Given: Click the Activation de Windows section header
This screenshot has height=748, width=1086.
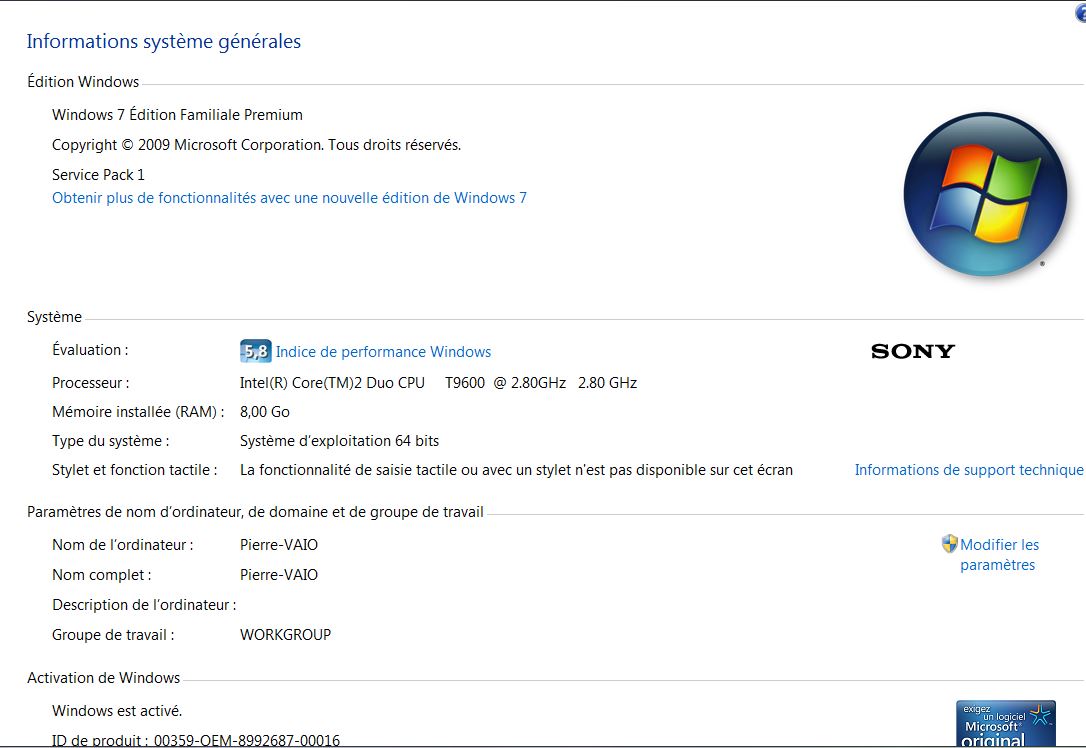Looking at the screenshot, I should coord(103,678).
